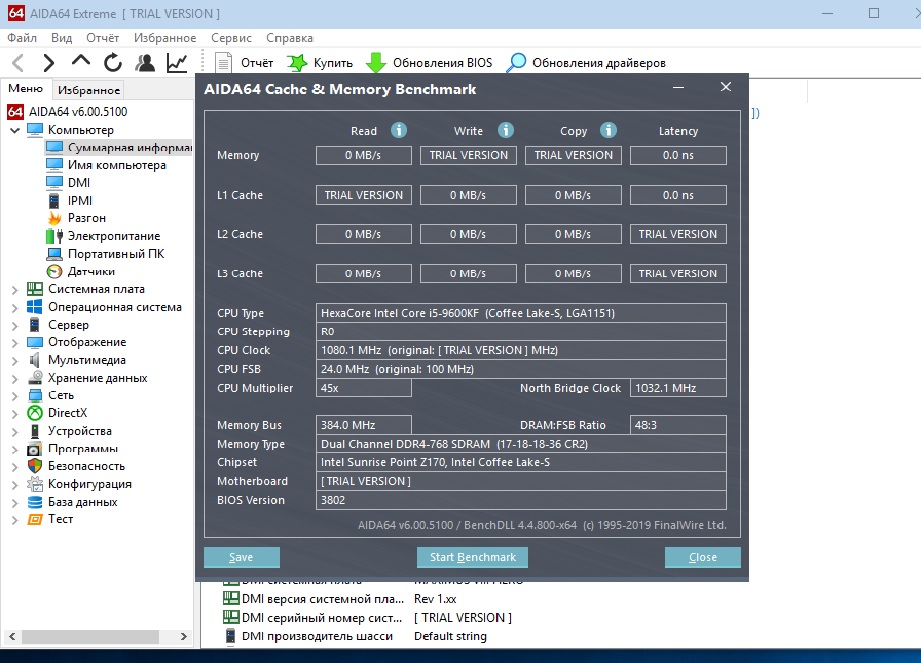Expand the Сервер tree node
This screenshot has width=921, height=663.
[x=15, y=325]
